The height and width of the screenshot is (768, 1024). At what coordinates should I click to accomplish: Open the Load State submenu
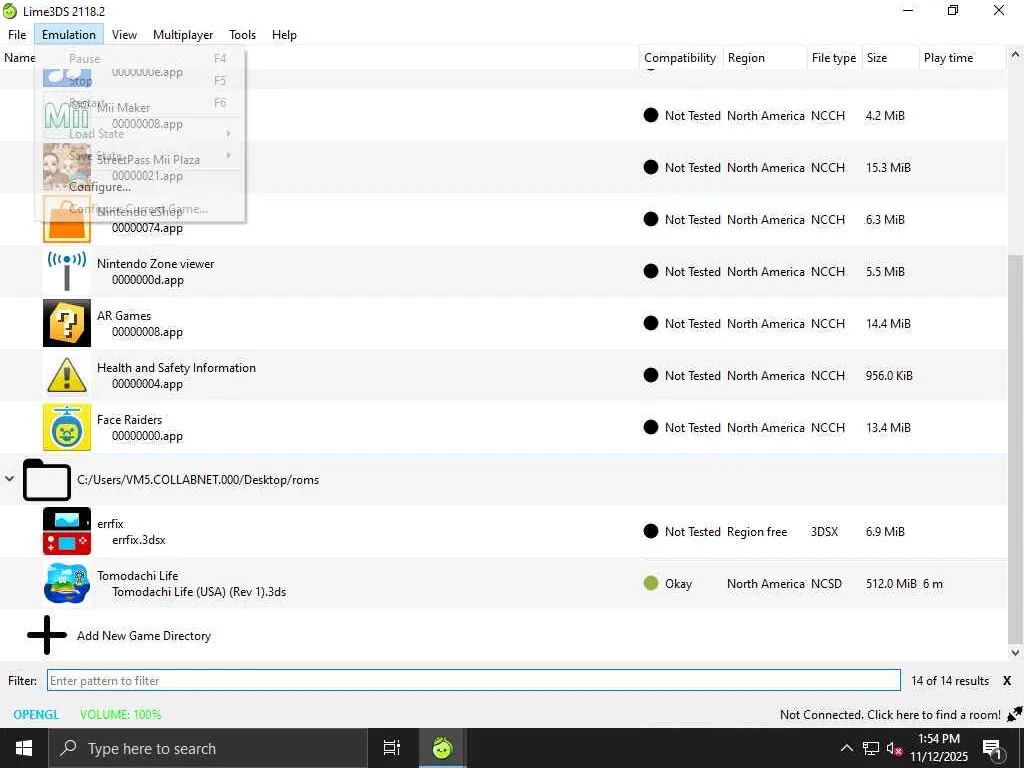pos(140,133)
